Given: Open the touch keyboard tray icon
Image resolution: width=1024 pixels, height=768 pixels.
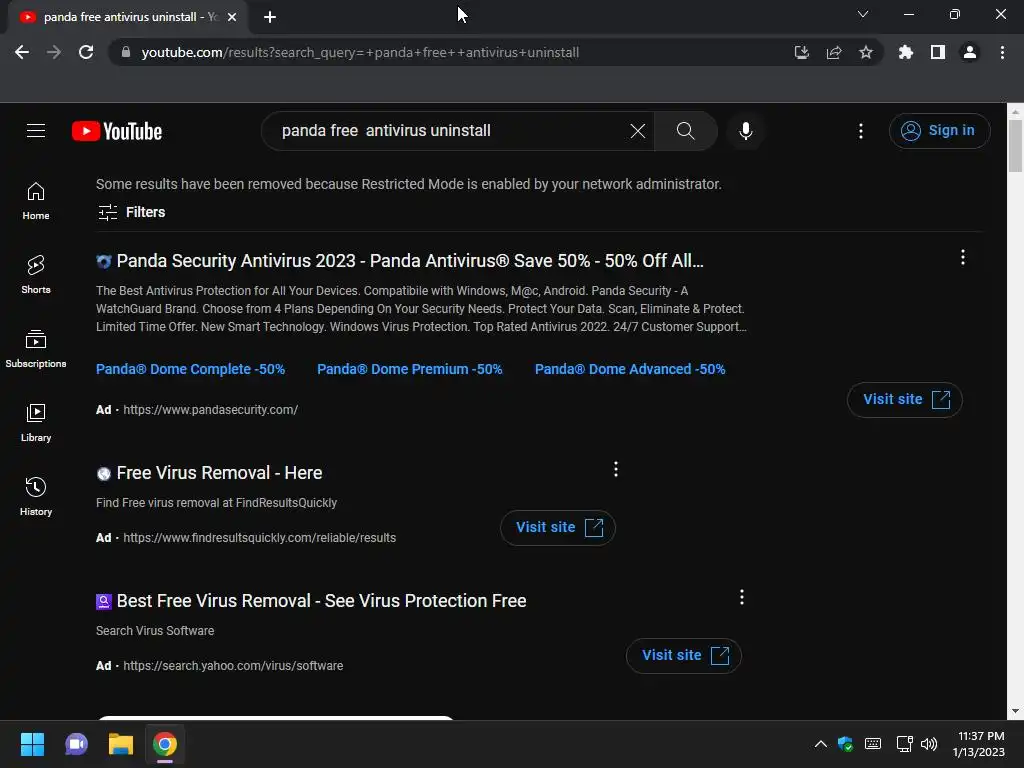Looking at the screenshot, I should click(872, 744).
